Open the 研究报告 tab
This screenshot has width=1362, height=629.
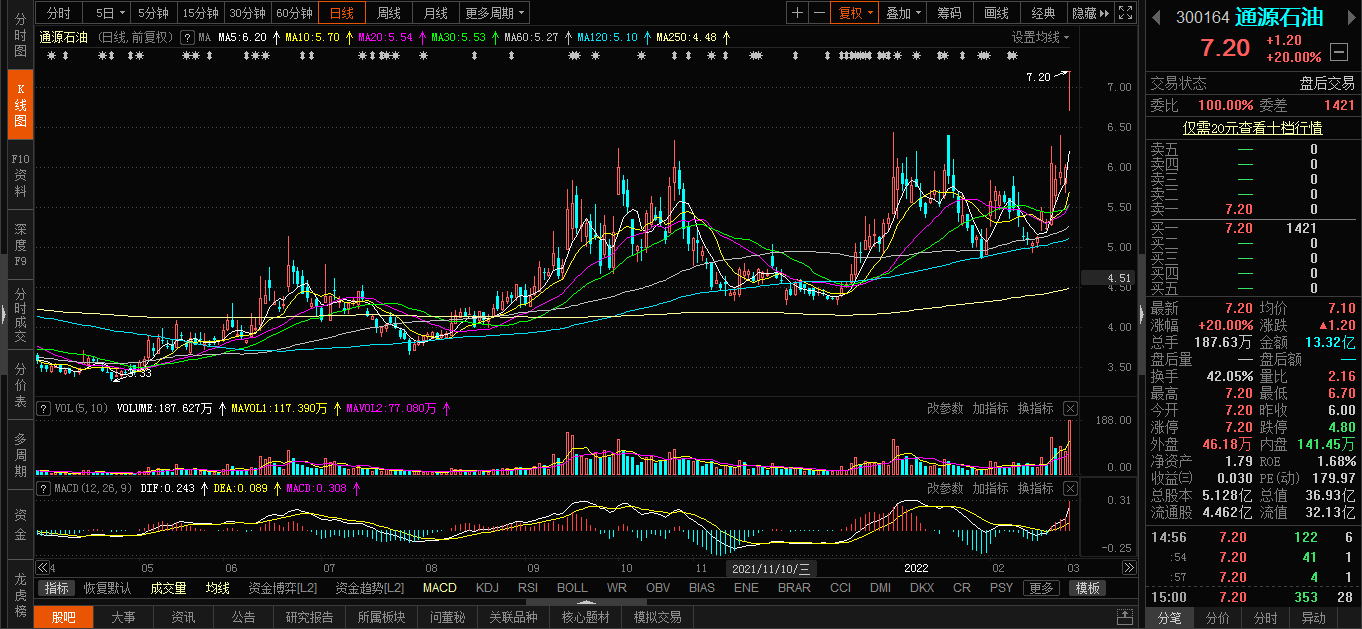tap(309, 617)
